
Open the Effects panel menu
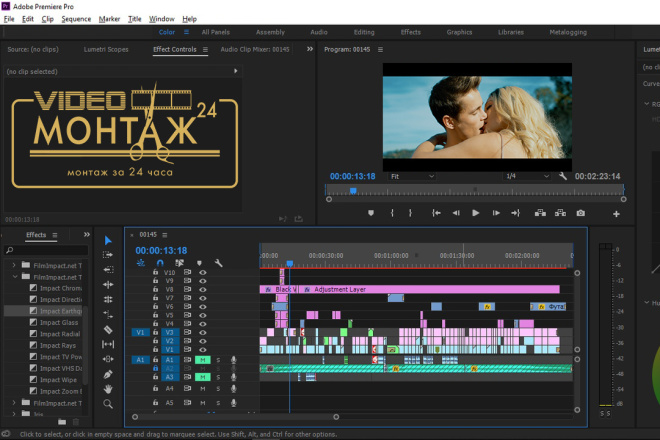[x=55, y=235]
